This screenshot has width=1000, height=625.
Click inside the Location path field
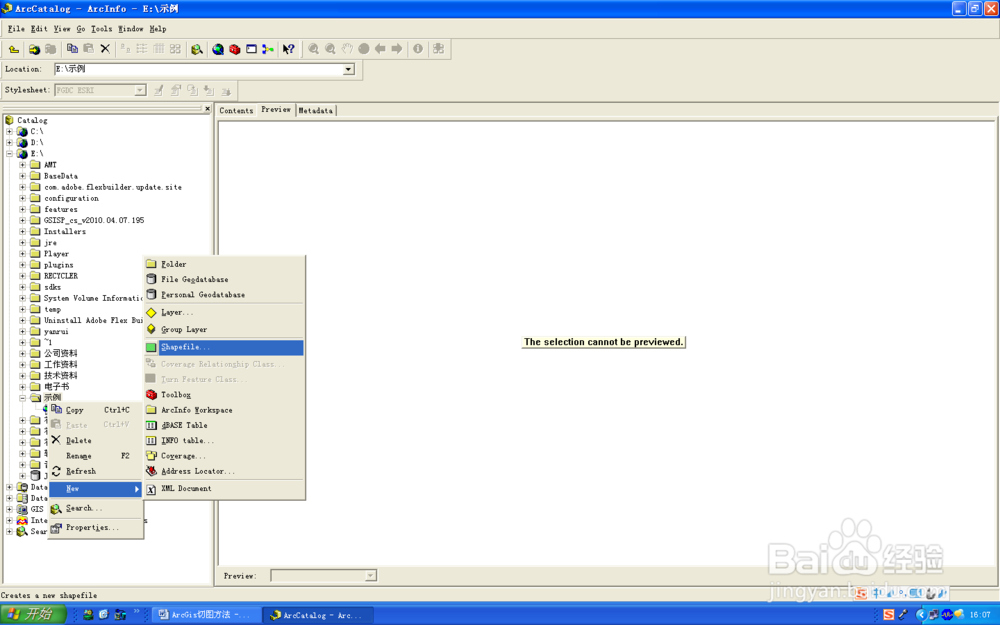(x=199, y=69)
